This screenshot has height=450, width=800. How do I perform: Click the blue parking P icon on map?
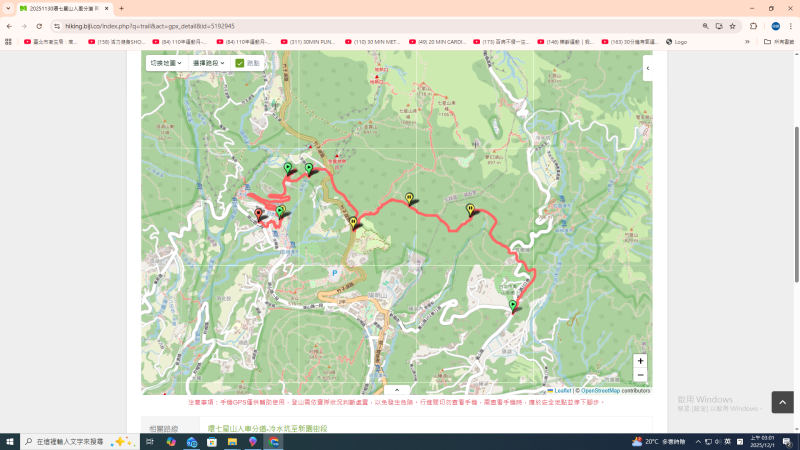tap(334, 272)
